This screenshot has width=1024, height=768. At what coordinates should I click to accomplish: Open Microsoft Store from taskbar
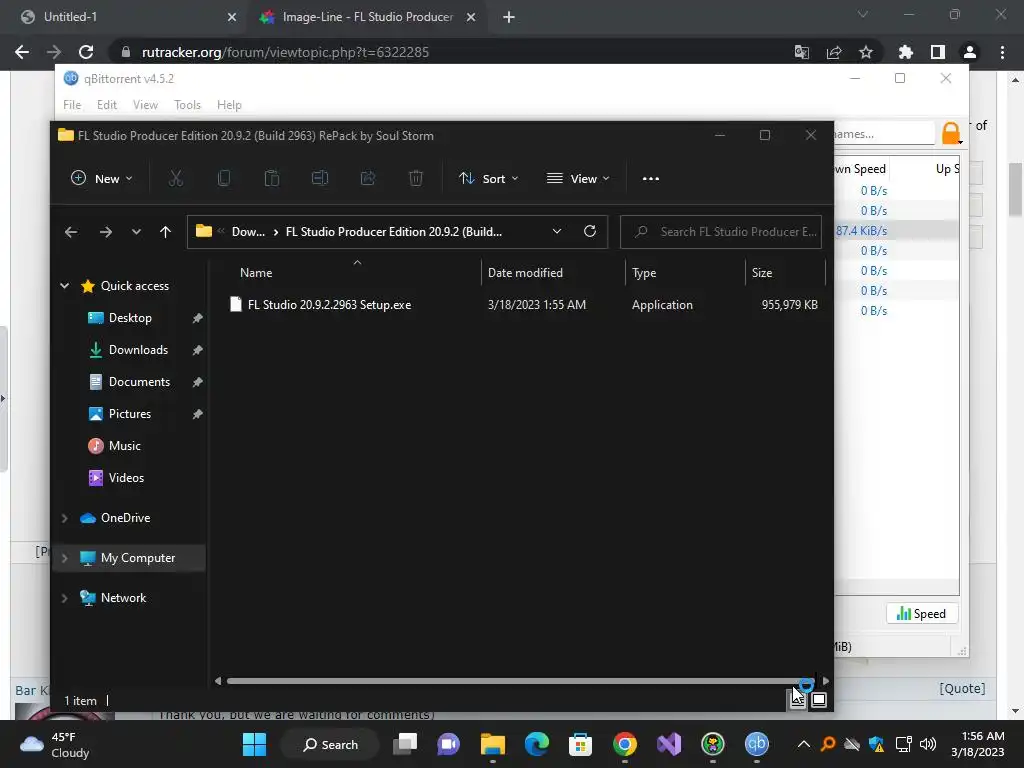(580, 744)
